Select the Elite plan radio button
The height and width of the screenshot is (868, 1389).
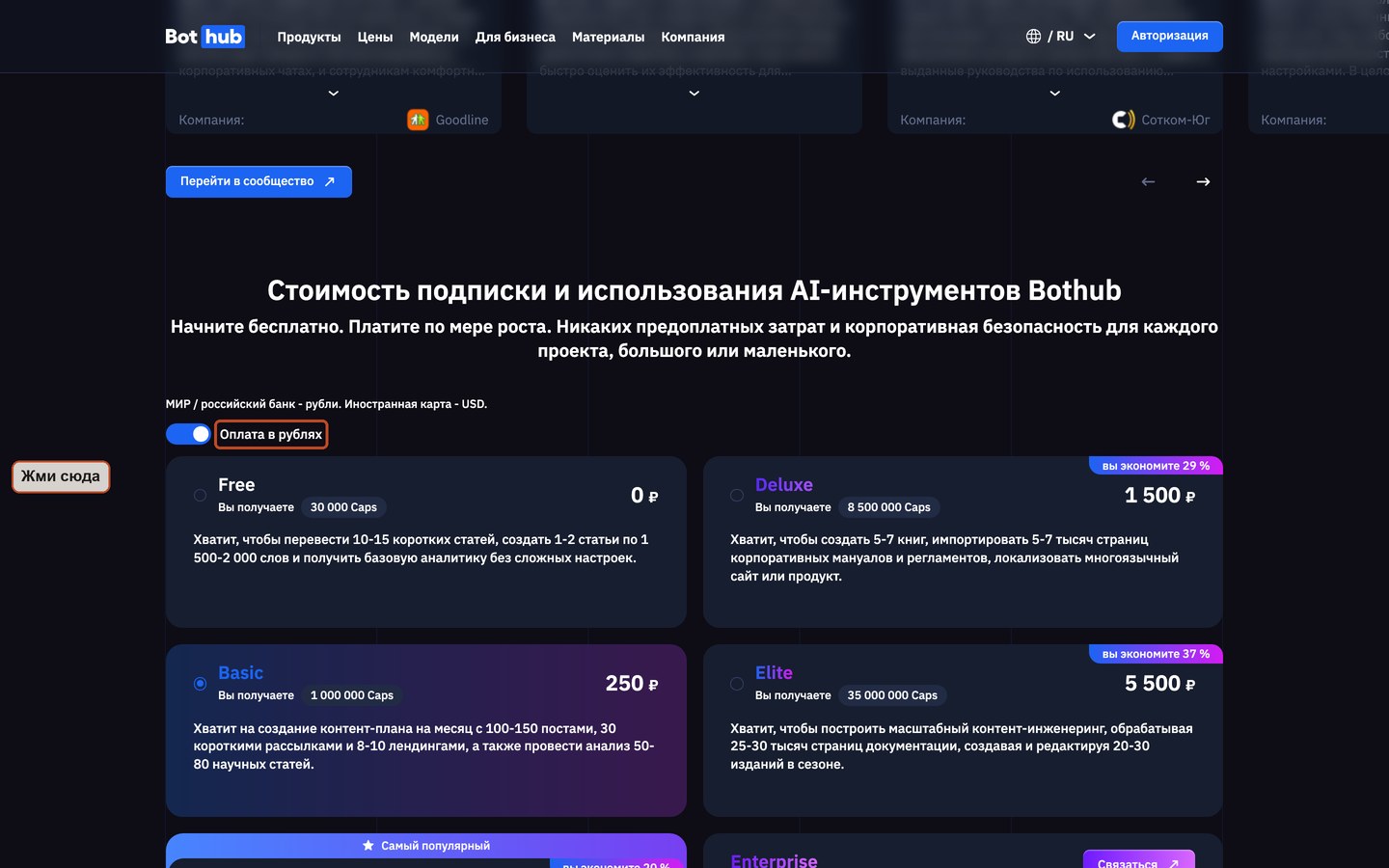(x=737, y=684)
